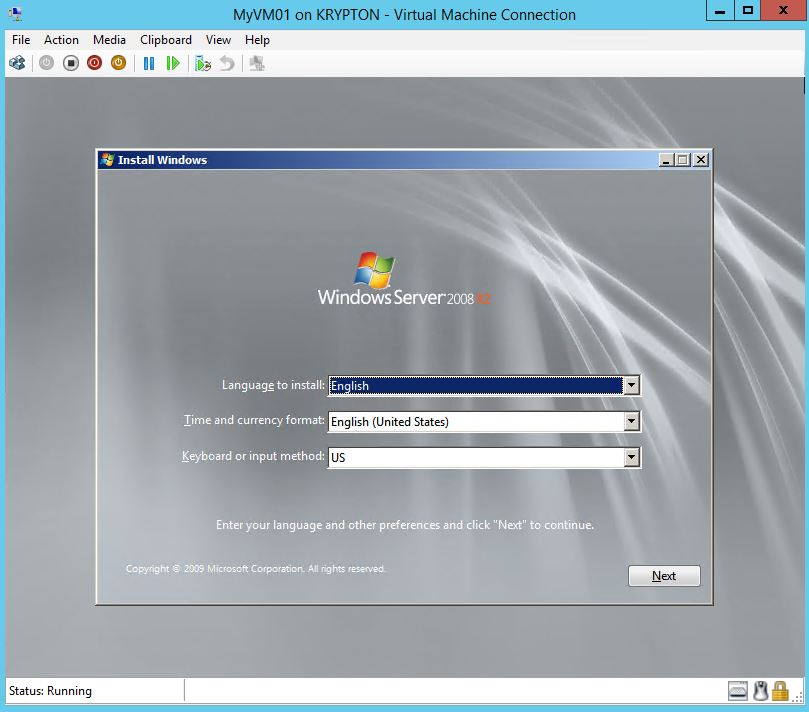Click the Keyboard or input method label
The image size is (809, 712).
pos(253,456)
